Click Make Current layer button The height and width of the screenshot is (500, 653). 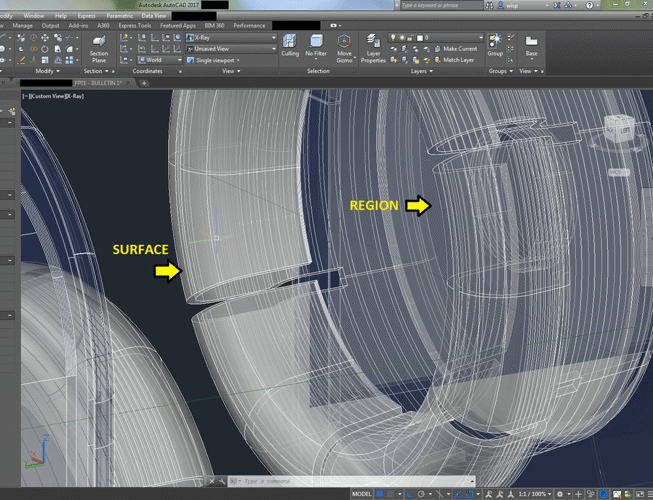click(x=460, y=48)
